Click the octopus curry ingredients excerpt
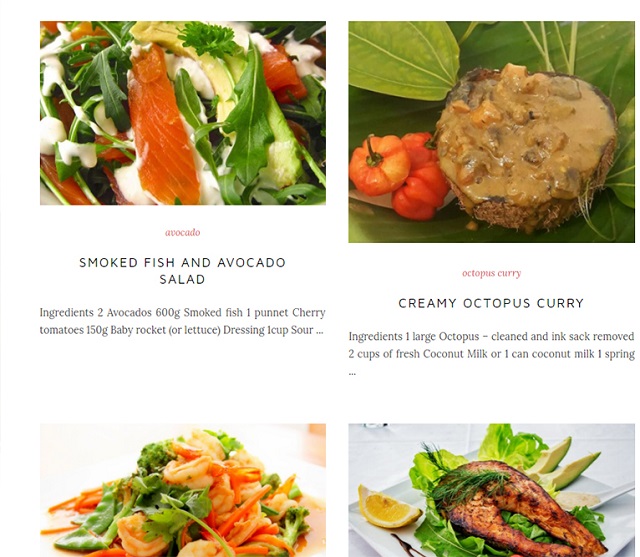 [491, 353]
